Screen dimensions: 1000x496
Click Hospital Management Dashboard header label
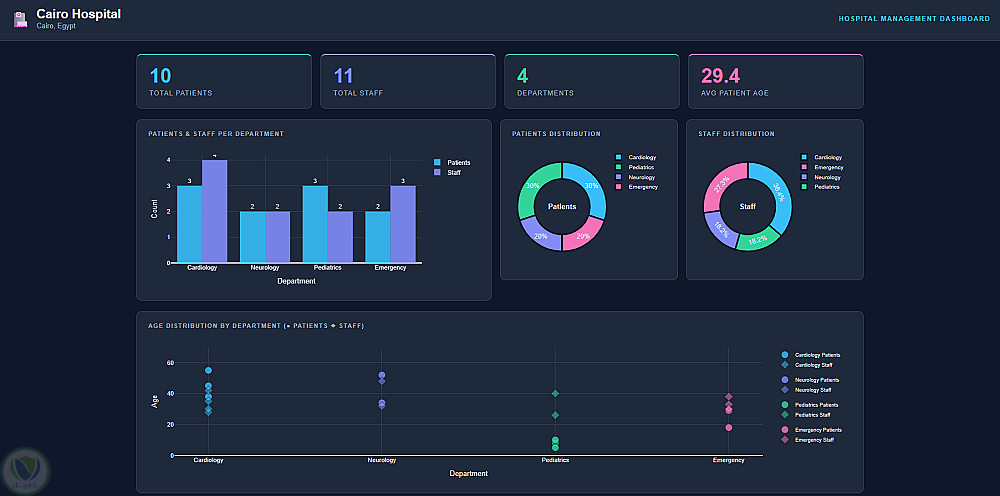point(914,19)
